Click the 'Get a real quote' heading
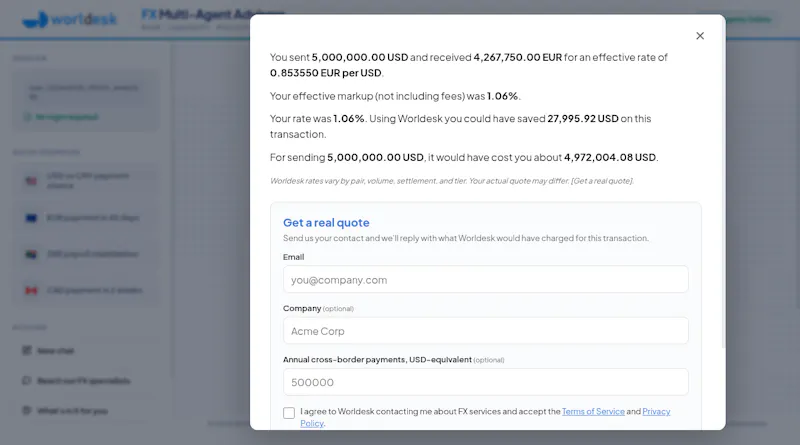Viewport: 800px width, 445px height. click(326, 222)
